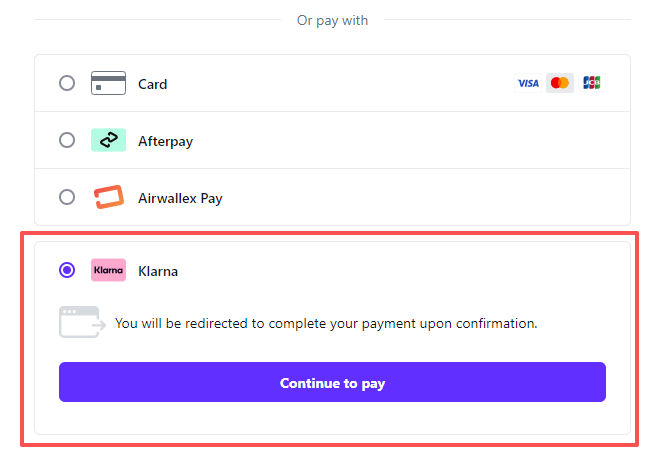Click the Visa brand logo

[x=528, y=83]
